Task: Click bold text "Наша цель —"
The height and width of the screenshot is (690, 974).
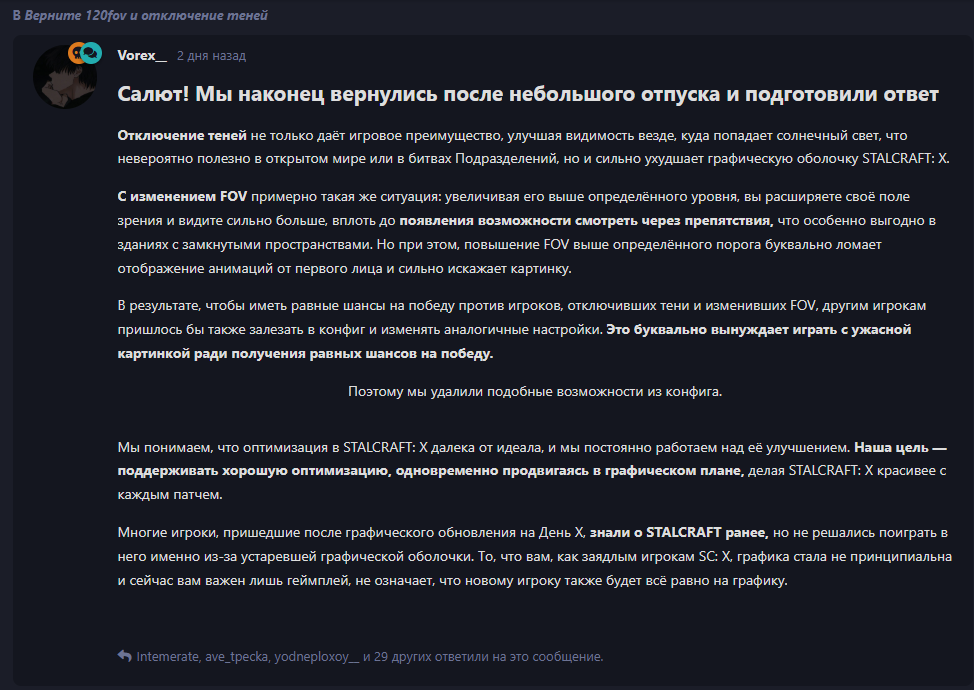Action: click(x=900, y=447)
